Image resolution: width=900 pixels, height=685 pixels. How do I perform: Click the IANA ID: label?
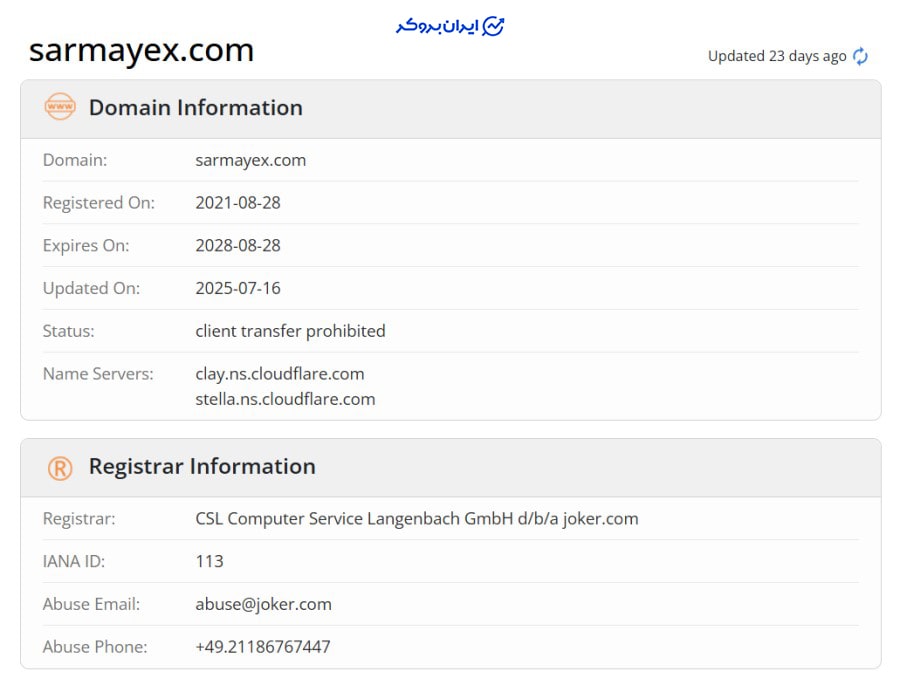click(73, 562)
